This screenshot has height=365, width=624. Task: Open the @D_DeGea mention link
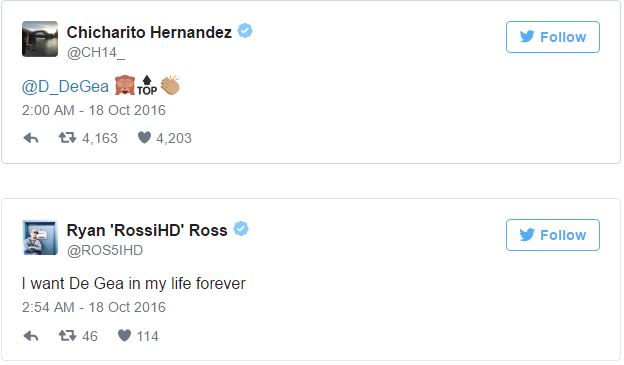(65, 86)
